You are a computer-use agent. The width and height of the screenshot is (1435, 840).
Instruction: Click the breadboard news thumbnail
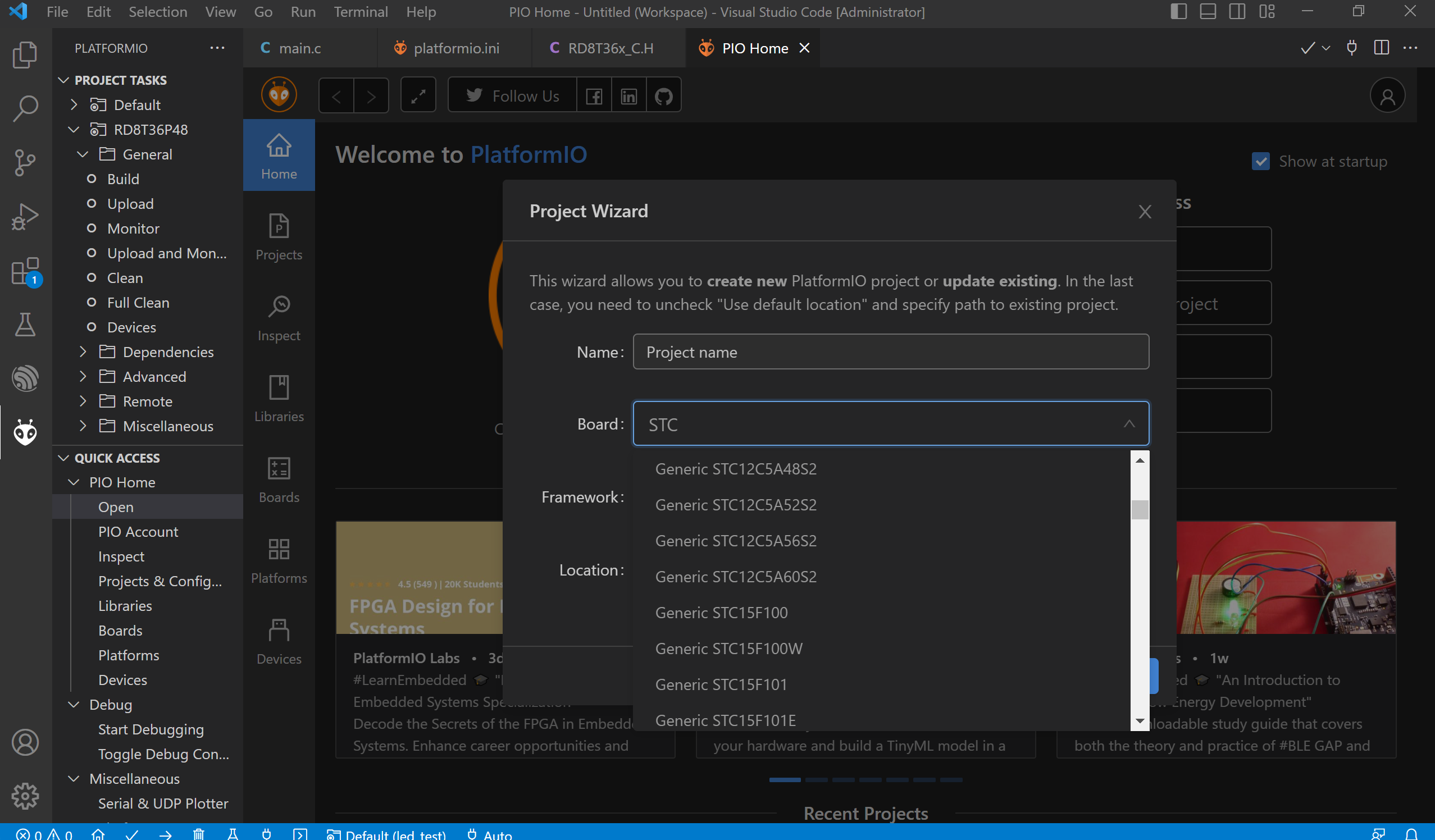point(1286,578)
